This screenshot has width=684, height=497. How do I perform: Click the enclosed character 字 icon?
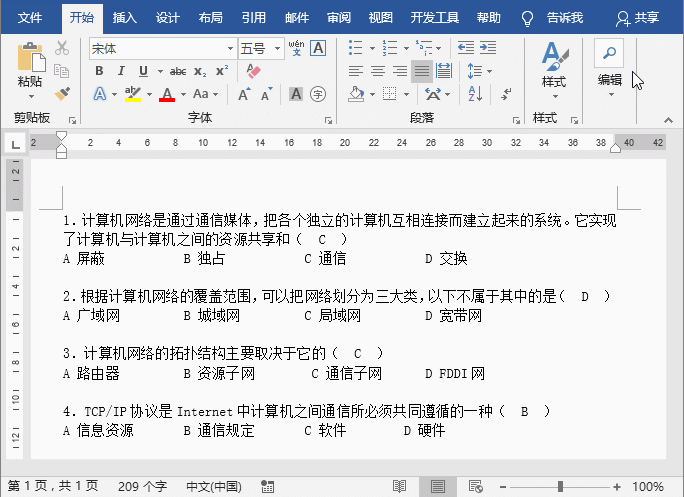click(318, 93)
